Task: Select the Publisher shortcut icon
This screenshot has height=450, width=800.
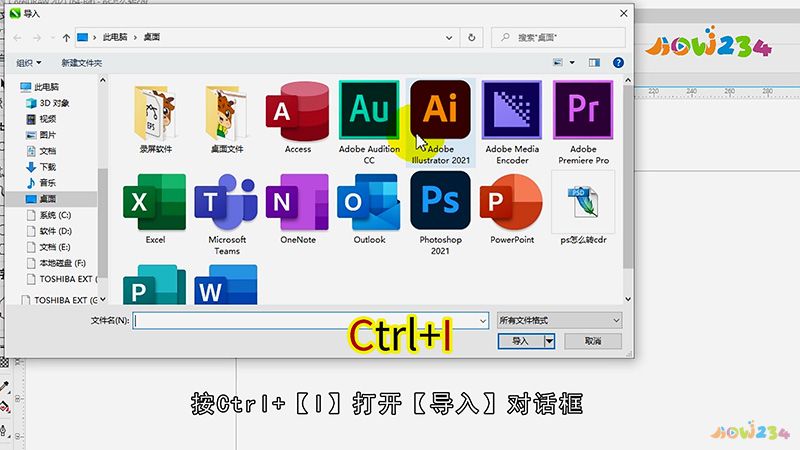Action: (x=154, y=285)
